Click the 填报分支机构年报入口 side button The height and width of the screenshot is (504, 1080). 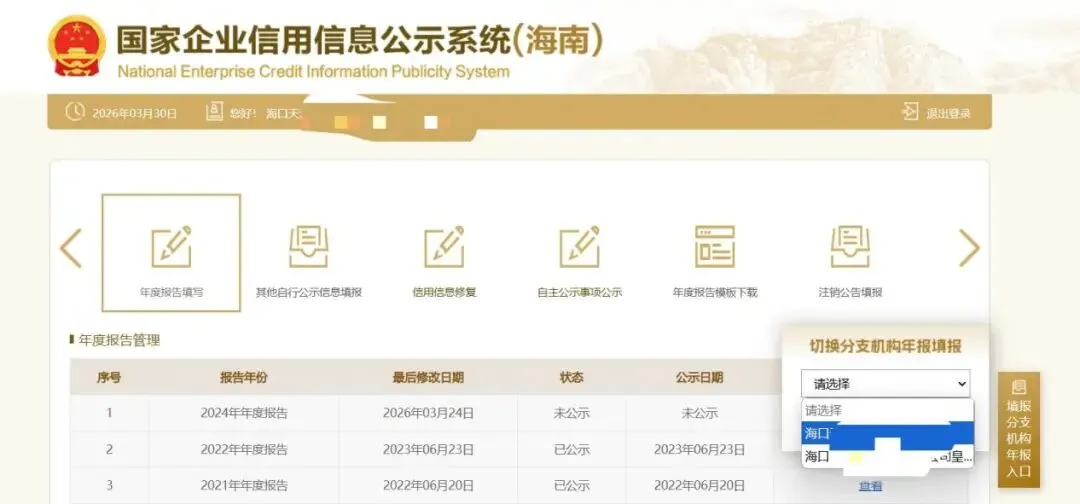pyautogui.click(x=1019, y=430)
